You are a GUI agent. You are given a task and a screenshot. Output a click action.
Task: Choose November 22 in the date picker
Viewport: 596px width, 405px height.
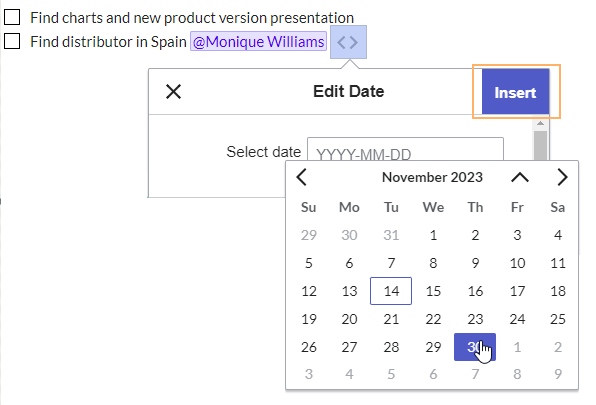pyautogui.click(x=433, y=319)
